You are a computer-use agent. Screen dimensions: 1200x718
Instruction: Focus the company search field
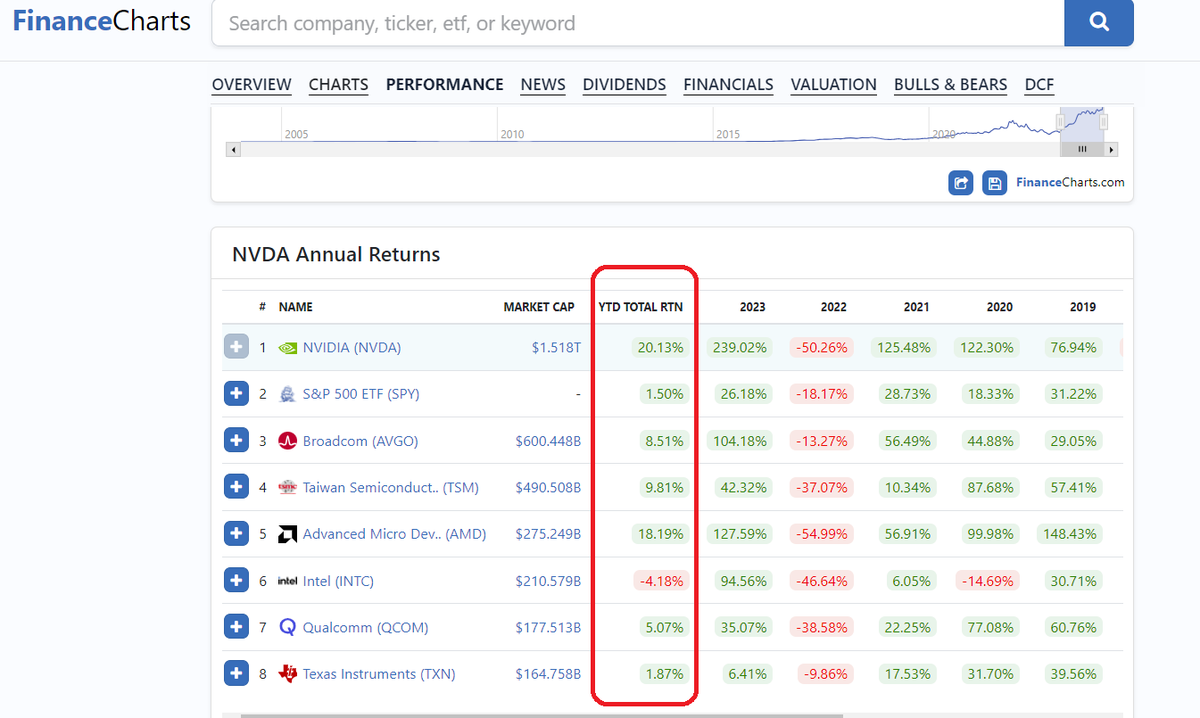click(638, 23)
